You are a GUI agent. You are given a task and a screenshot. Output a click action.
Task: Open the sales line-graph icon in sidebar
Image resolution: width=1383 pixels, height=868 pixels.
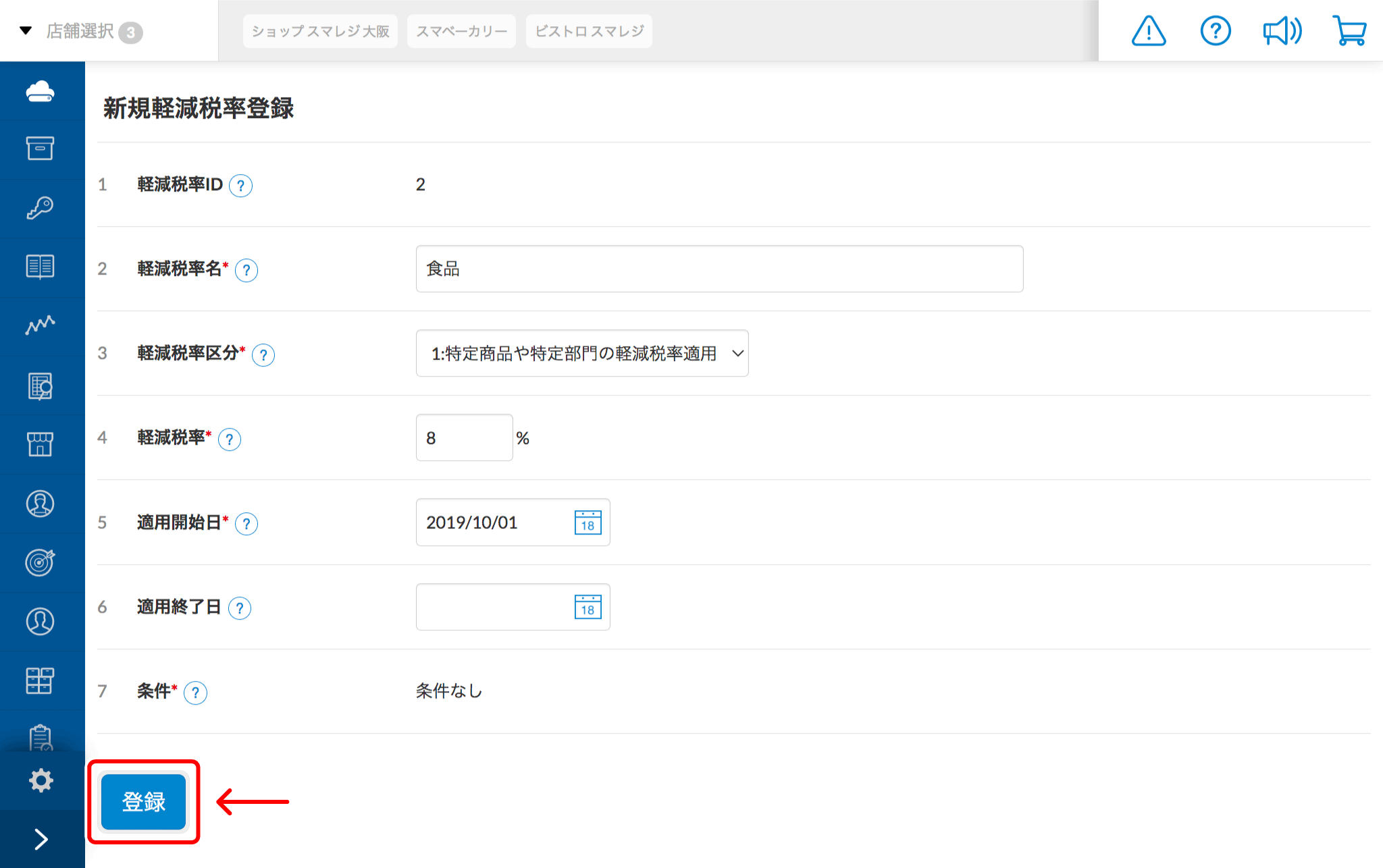click(41, 325)
